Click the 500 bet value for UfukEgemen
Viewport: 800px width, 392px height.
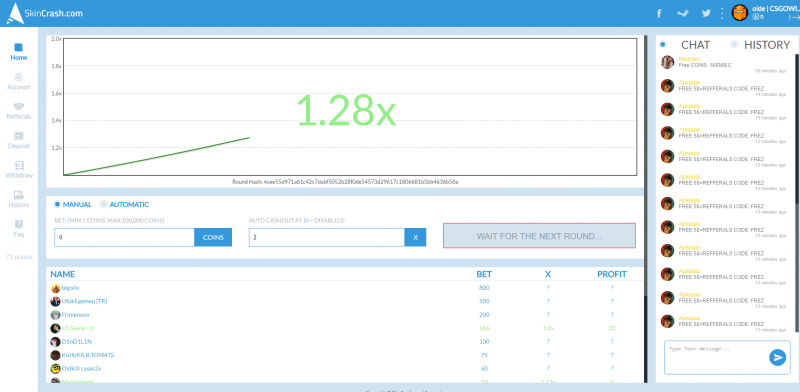[x=484, y=301]
